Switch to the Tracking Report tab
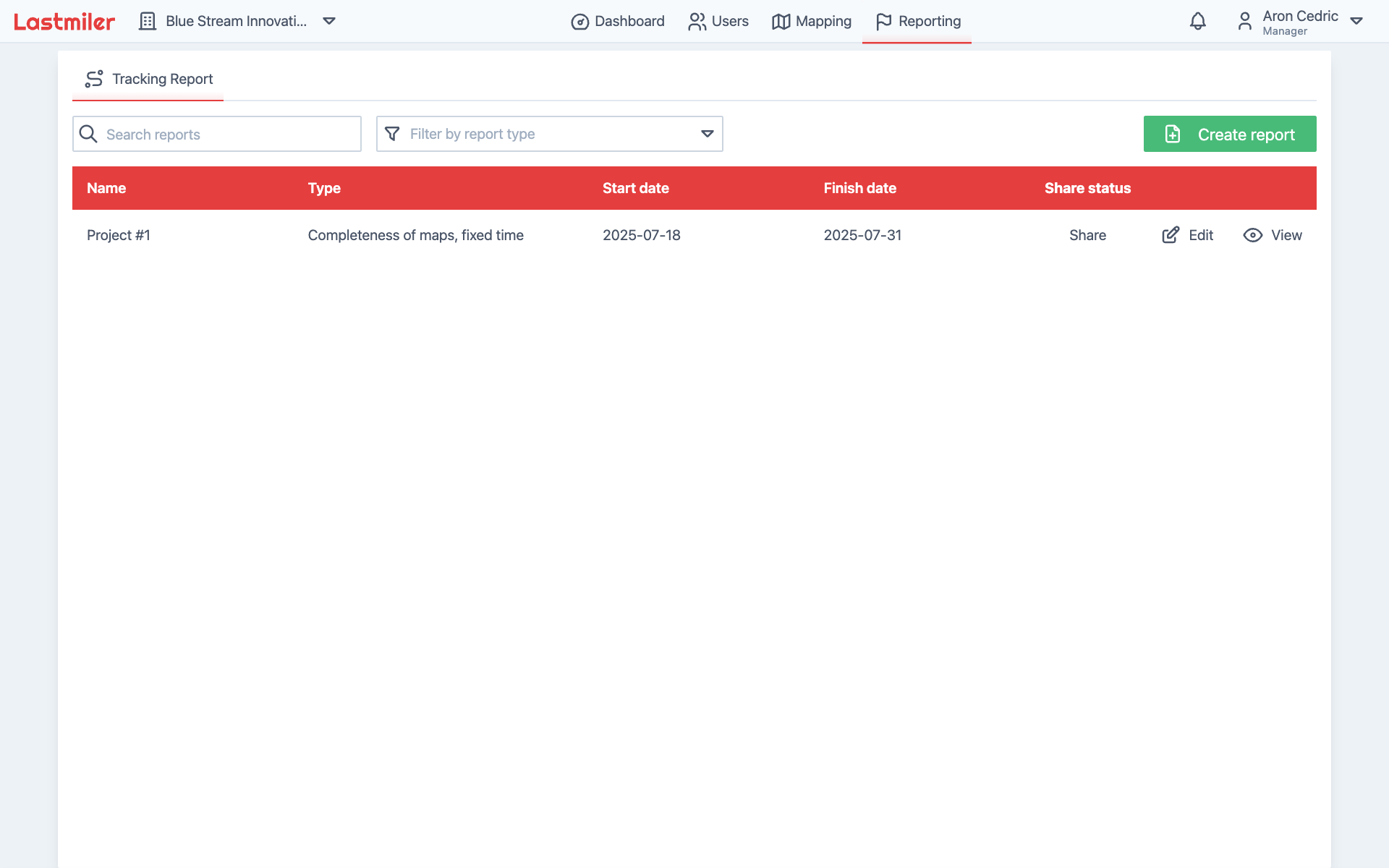The image size is (1389, 868). pyautogui.click(x=148, y=79)
